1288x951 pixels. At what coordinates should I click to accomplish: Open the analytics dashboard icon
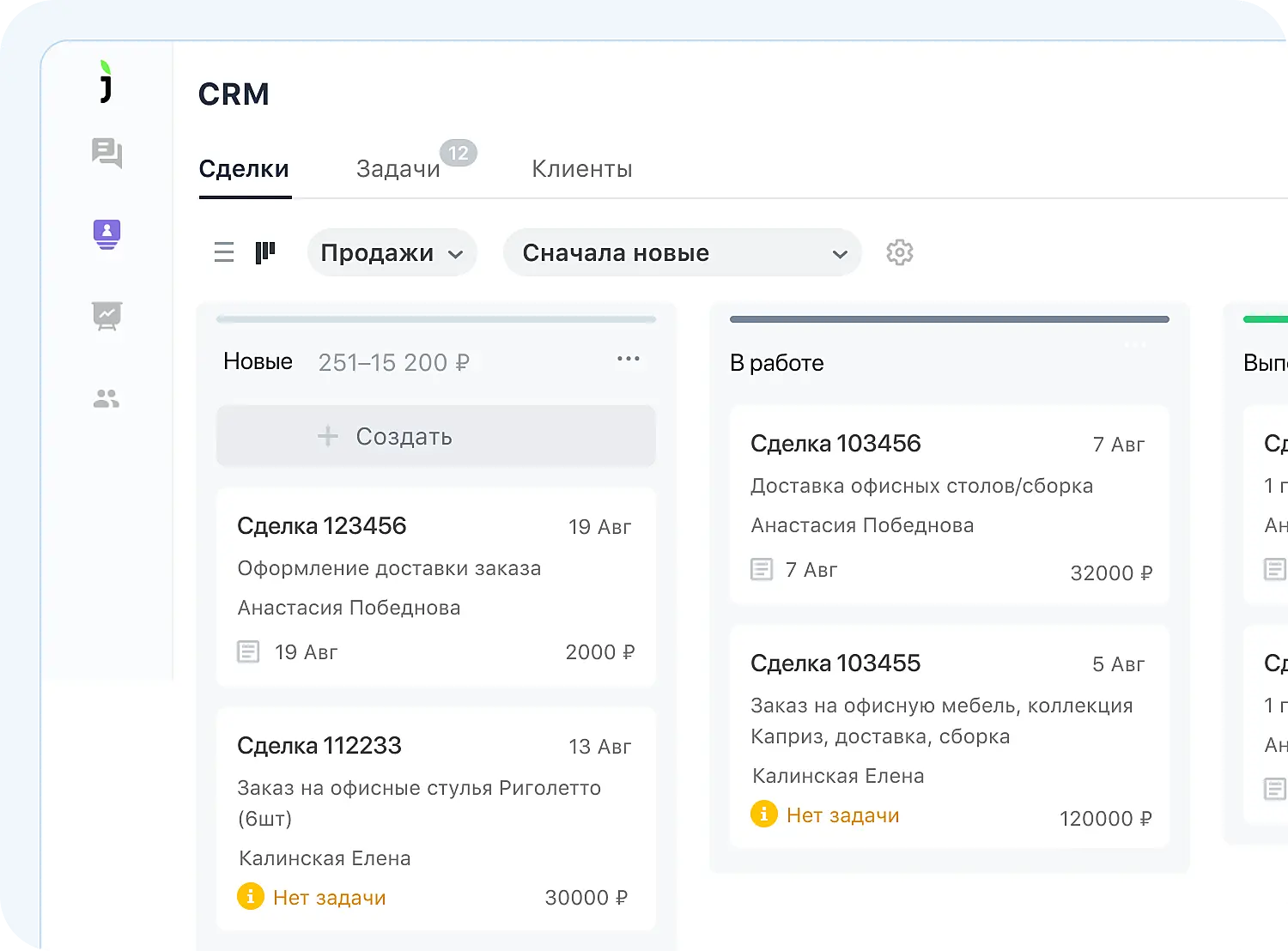point(105,316)
